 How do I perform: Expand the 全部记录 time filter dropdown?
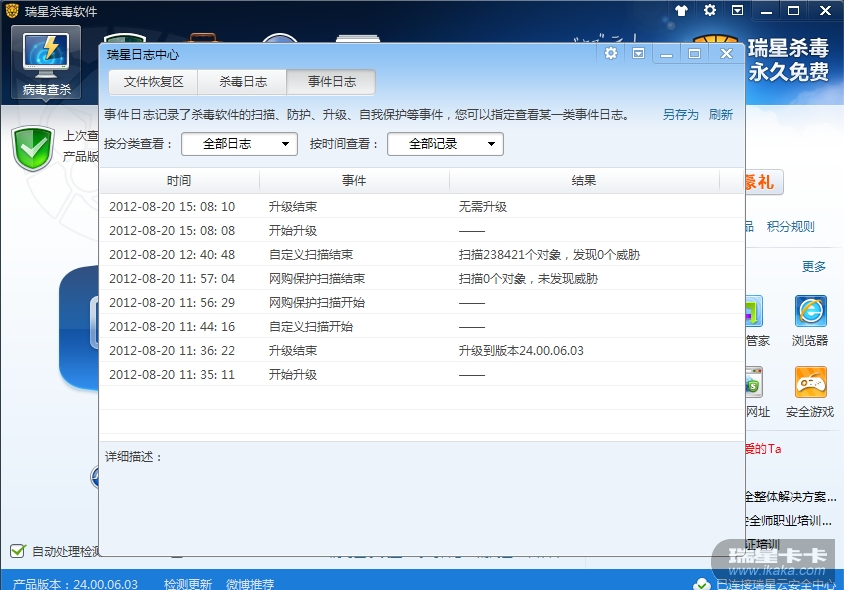(445, 144)
